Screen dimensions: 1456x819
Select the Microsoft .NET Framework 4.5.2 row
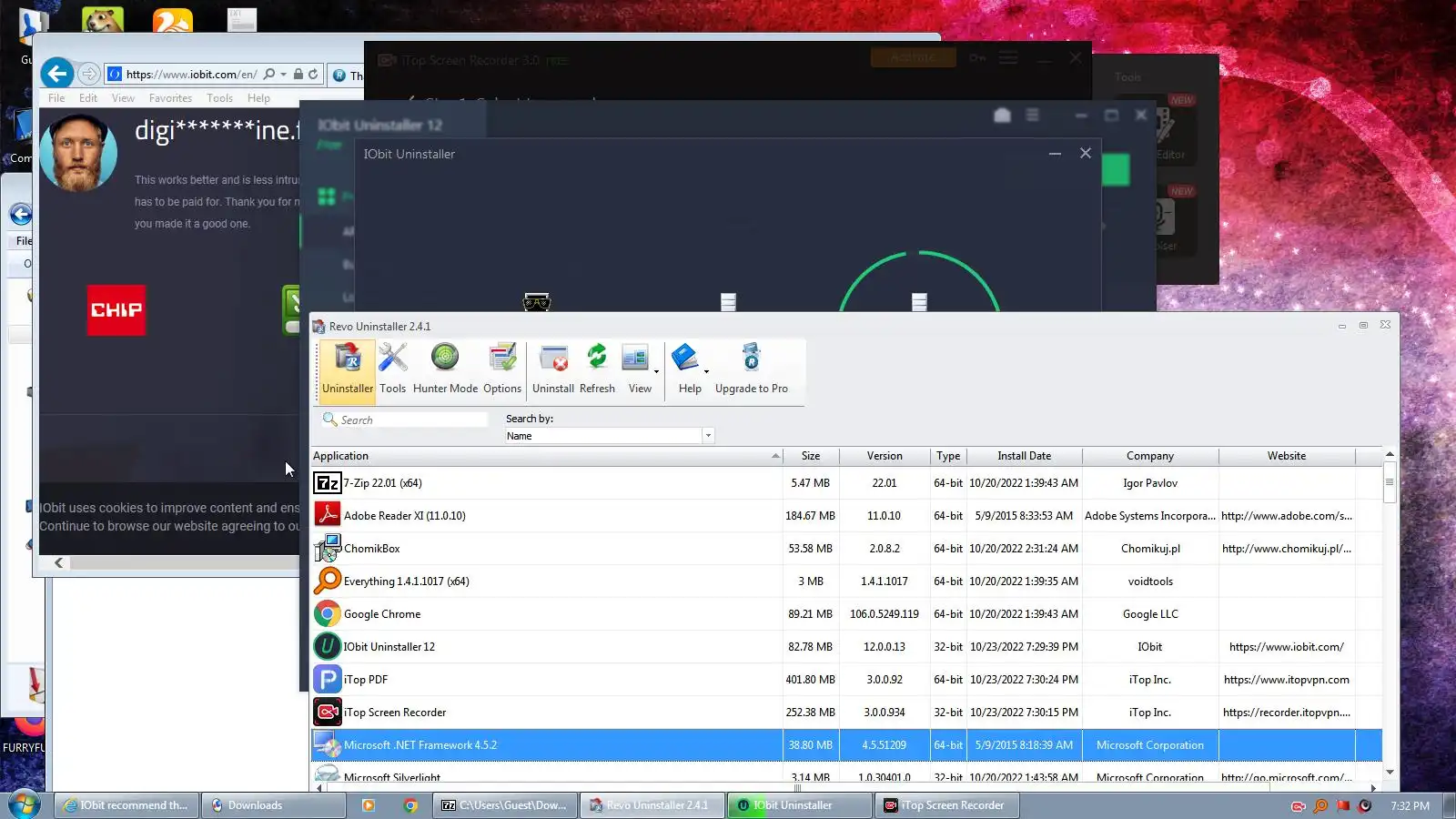(846, 745)
